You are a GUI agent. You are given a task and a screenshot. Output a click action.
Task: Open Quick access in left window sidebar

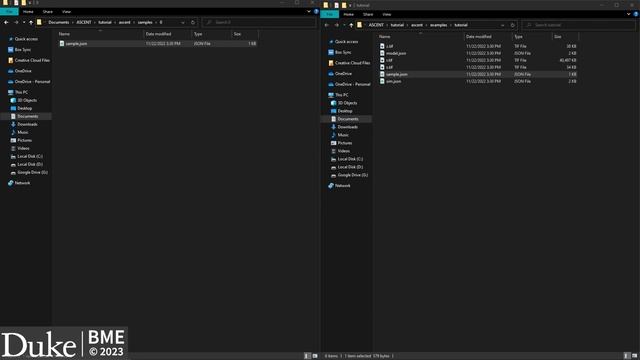pyautogui.click(x=26, y=39)
